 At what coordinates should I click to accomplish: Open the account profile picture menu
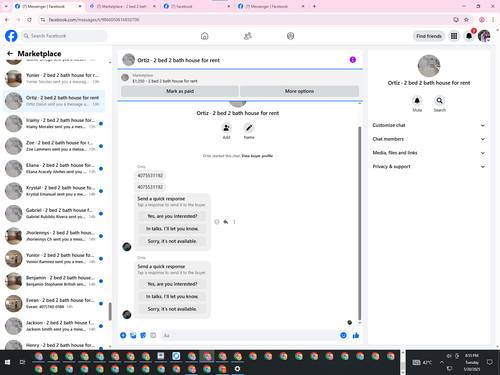coord(484,36)
